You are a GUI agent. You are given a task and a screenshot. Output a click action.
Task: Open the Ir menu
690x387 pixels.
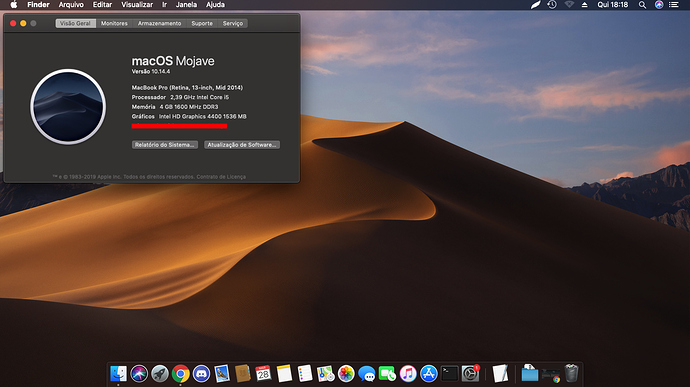[x=164, y=5]
